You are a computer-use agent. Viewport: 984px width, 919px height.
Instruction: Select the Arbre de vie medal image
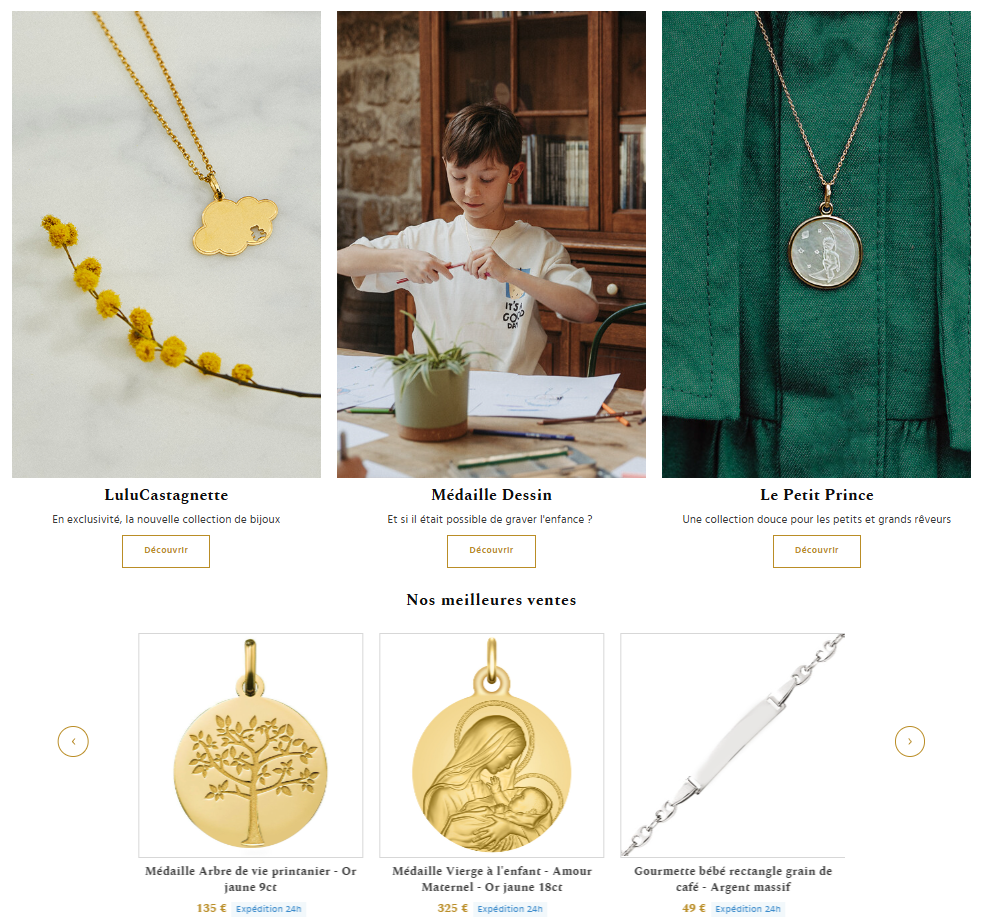point(250,745)
